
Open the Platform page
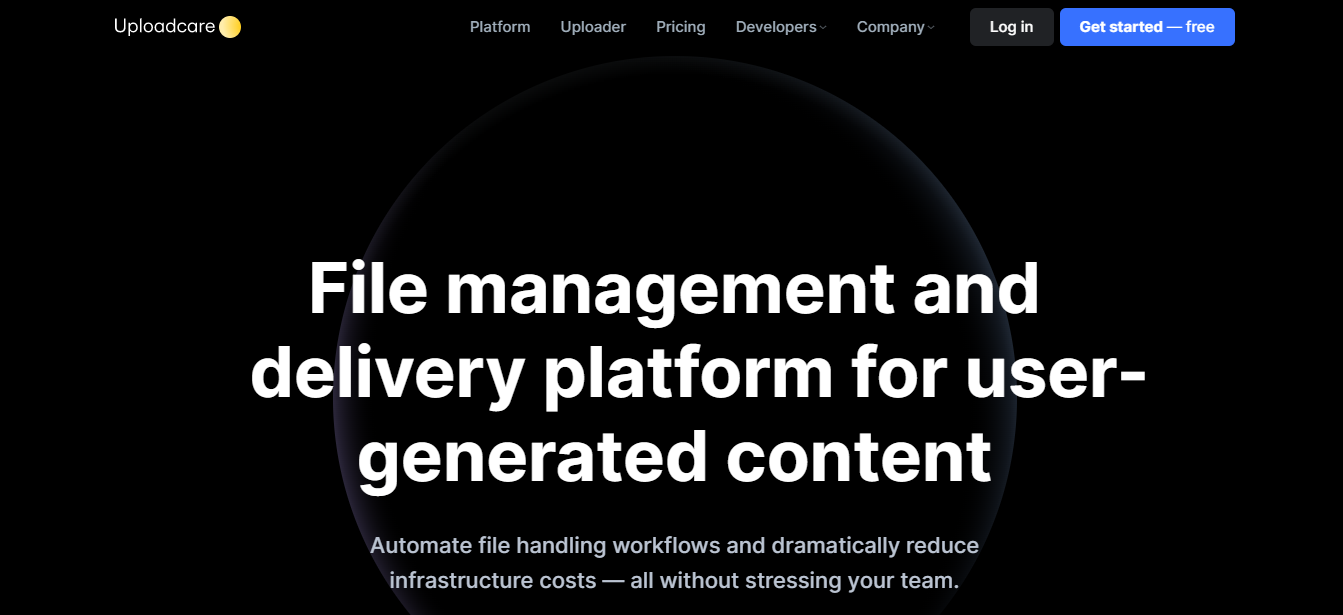[x=500, y=27]
